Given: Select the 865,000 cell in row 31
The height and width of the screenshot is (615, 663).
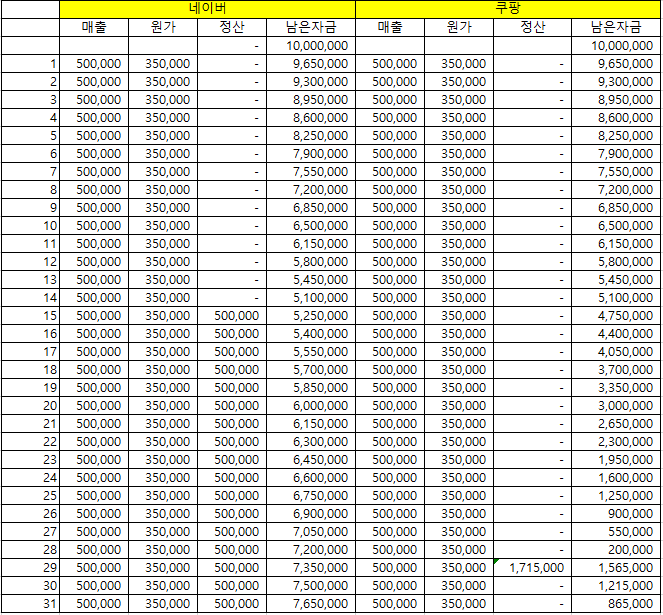Looking at the screenshot, I should pyautogui.click(x=616, y=604).
